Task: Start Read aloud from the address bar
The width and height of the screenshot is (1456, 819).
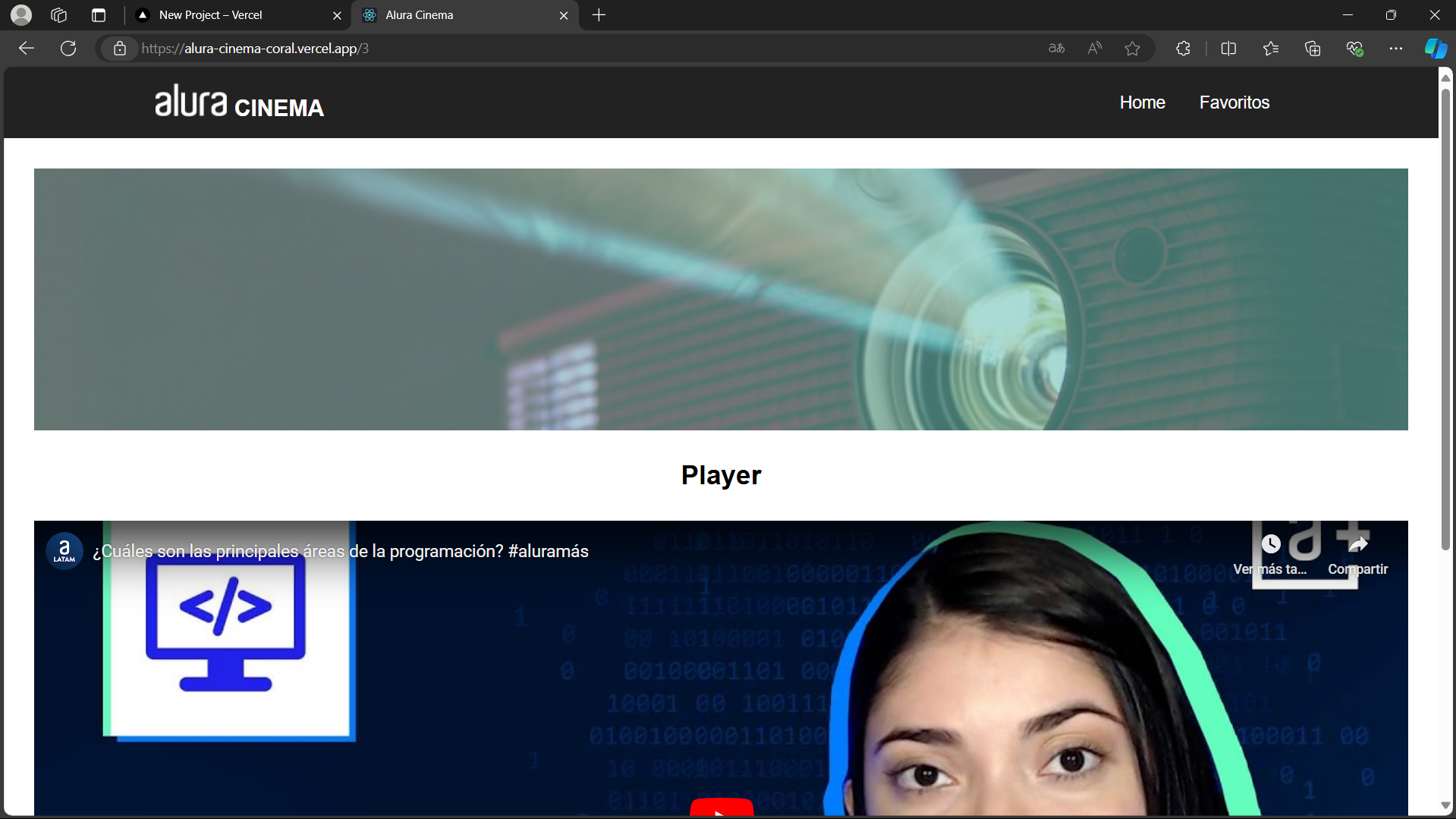Action: click(1094, 49)
